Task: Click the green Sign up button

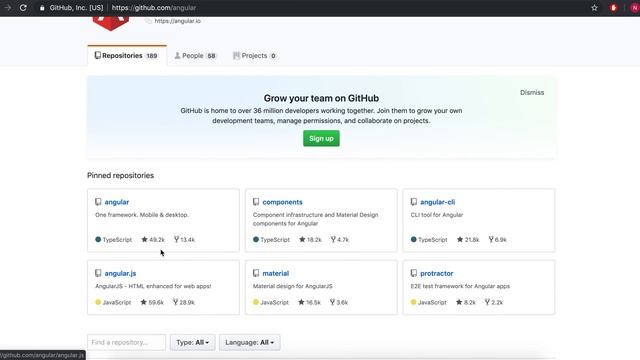Action: click(321, 138)
